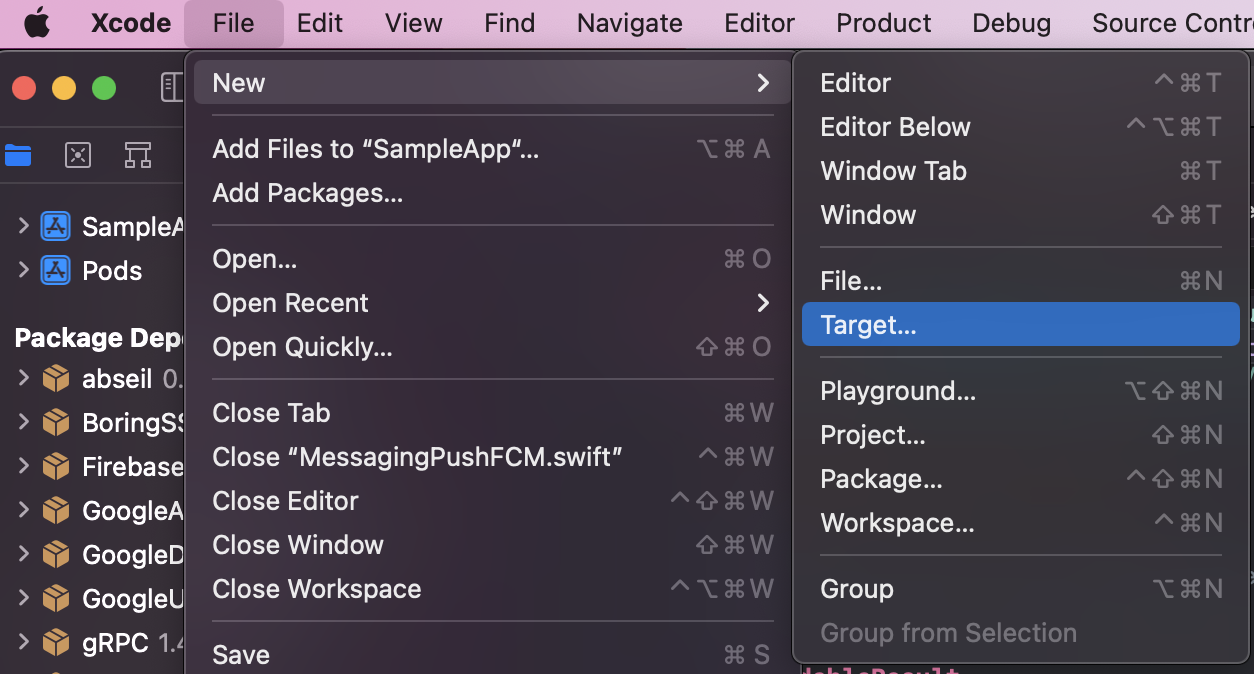Screen dimensions: 1254x674
Task: Select Window in New submenu
Action: (x=1021, y=215)
